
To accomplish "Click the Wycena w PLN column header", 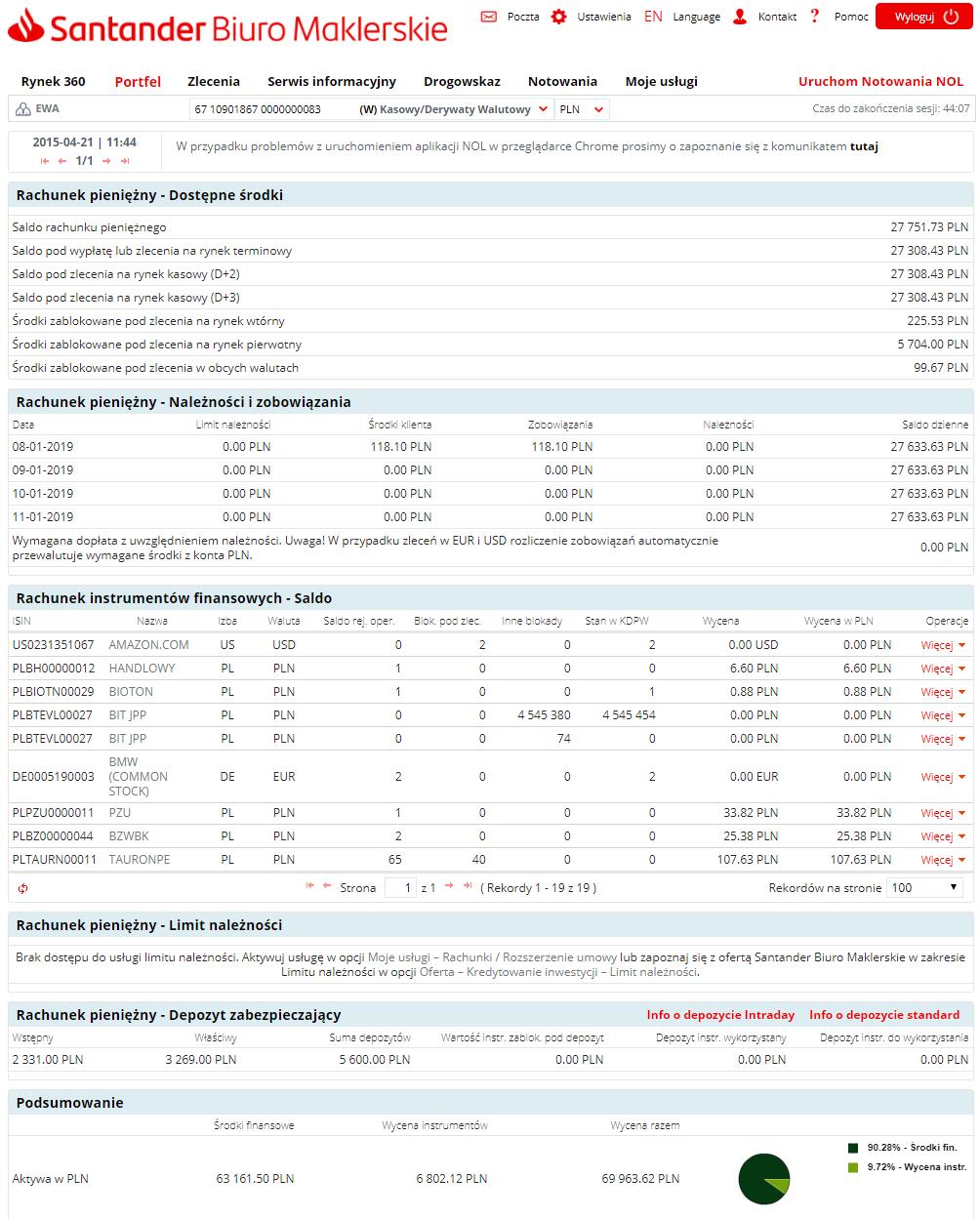I will [838, 621].
